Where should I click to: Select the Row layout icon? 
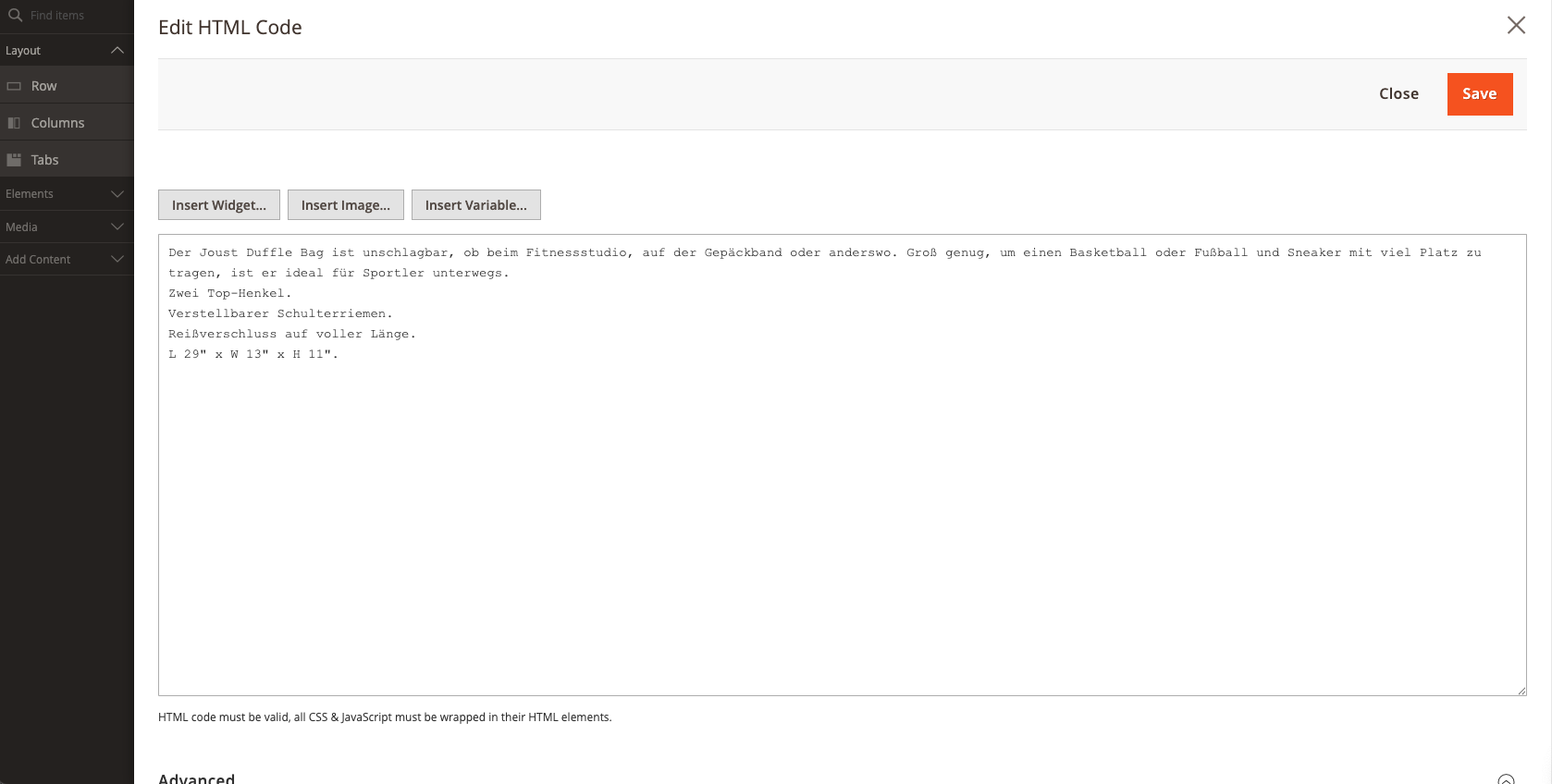tap(14, 86)
